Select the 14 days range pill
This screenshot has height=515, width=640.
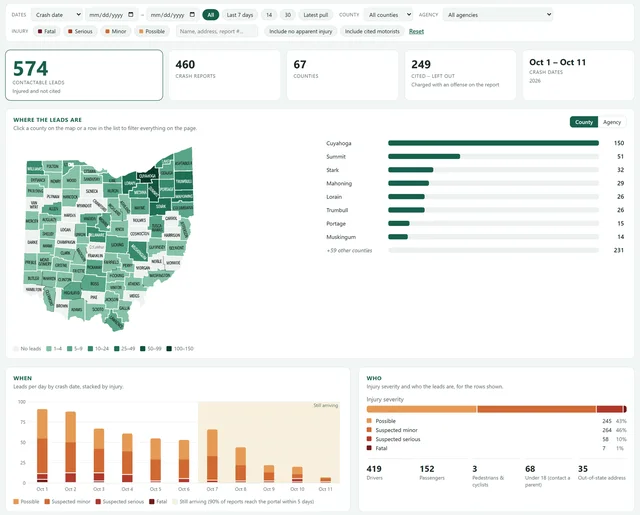[x=269, y=15]
